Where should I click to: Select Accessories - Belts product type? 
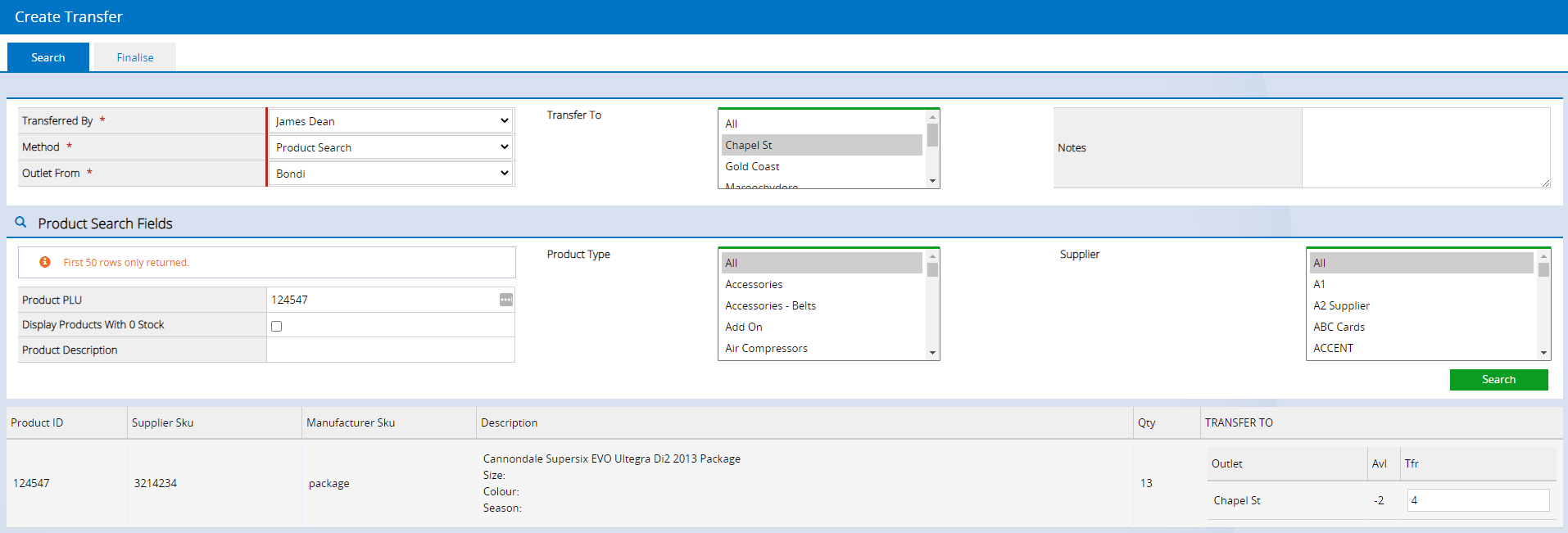(x=822, y=305)
